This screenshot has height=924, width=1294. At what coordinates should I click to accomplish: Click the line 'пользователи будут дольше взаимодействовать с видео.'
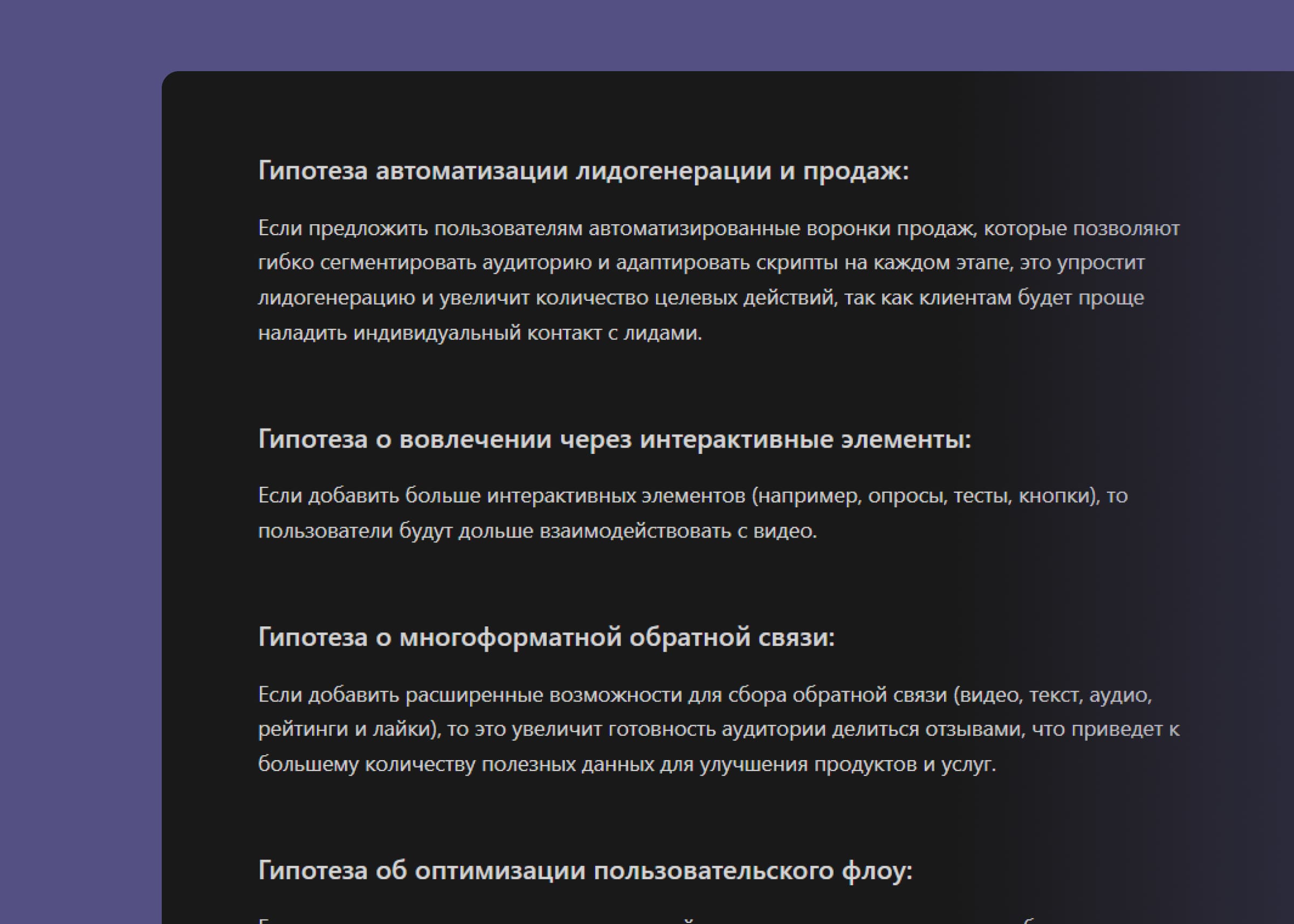click(537, 531)
